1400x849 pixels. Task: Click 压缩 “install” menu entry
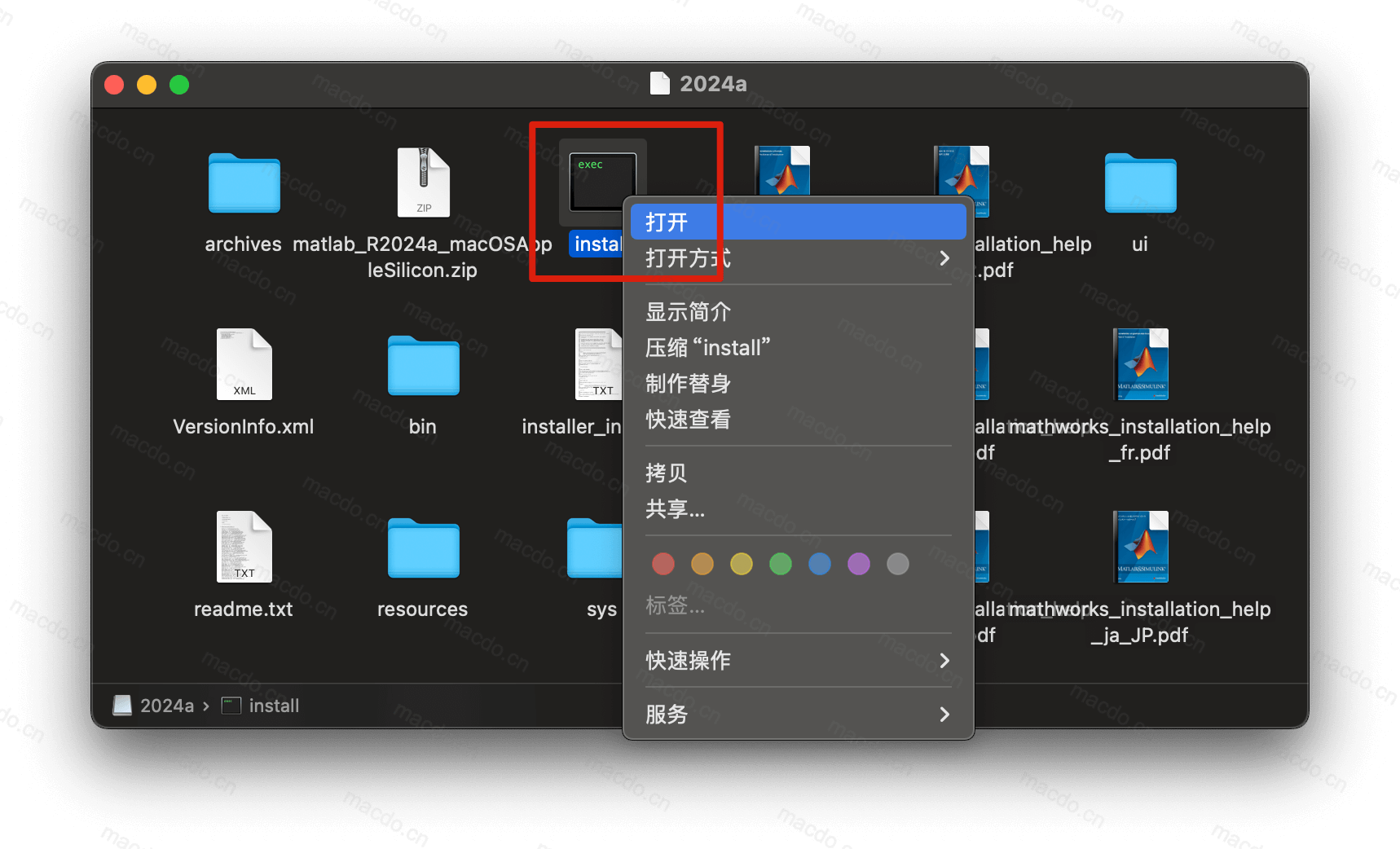(x=707, y=348)
